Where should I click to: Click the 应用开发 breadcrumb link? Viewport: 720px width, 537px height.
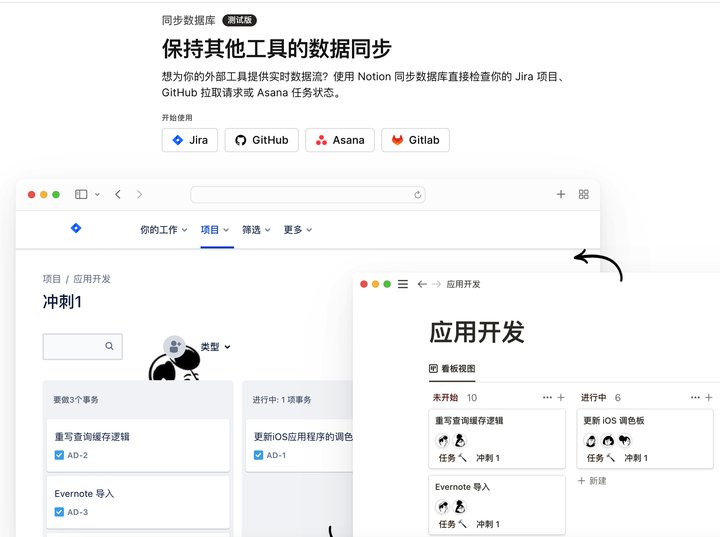[92, 279]
